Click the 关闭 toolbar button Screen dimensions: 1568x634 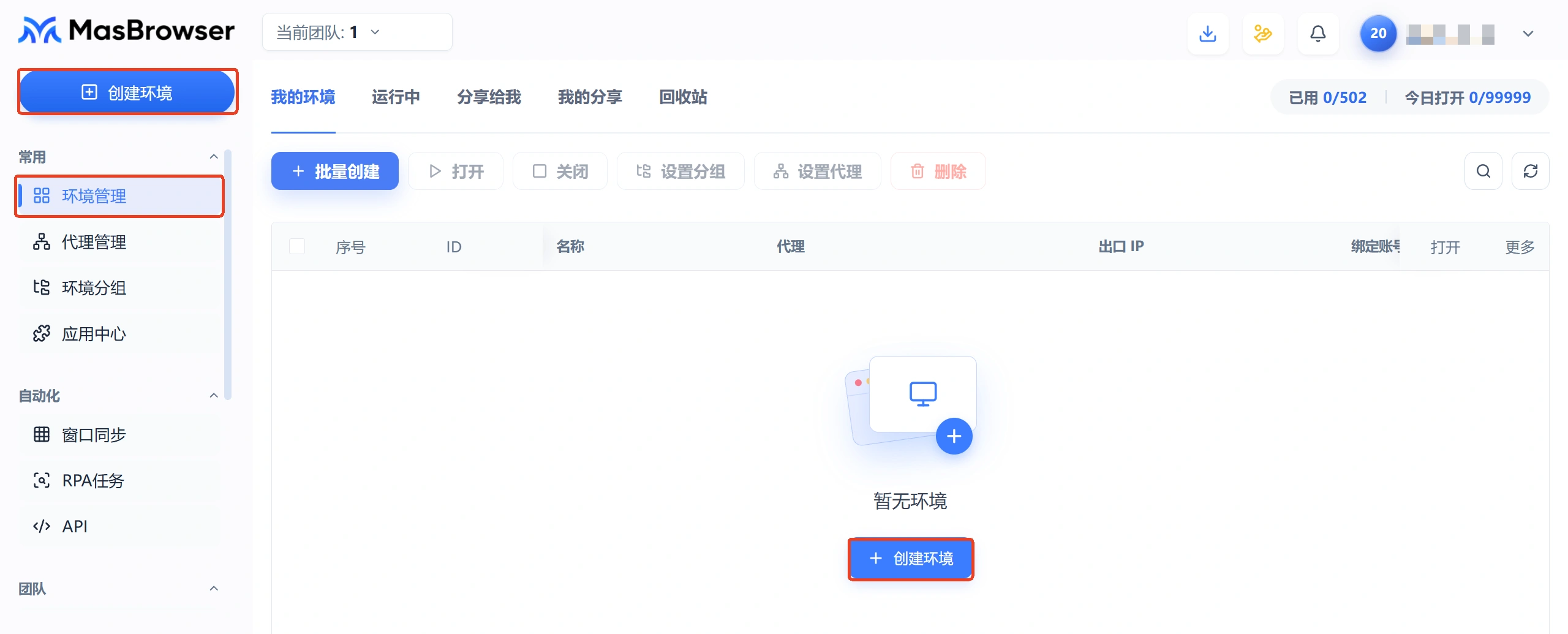click(560, 171)
